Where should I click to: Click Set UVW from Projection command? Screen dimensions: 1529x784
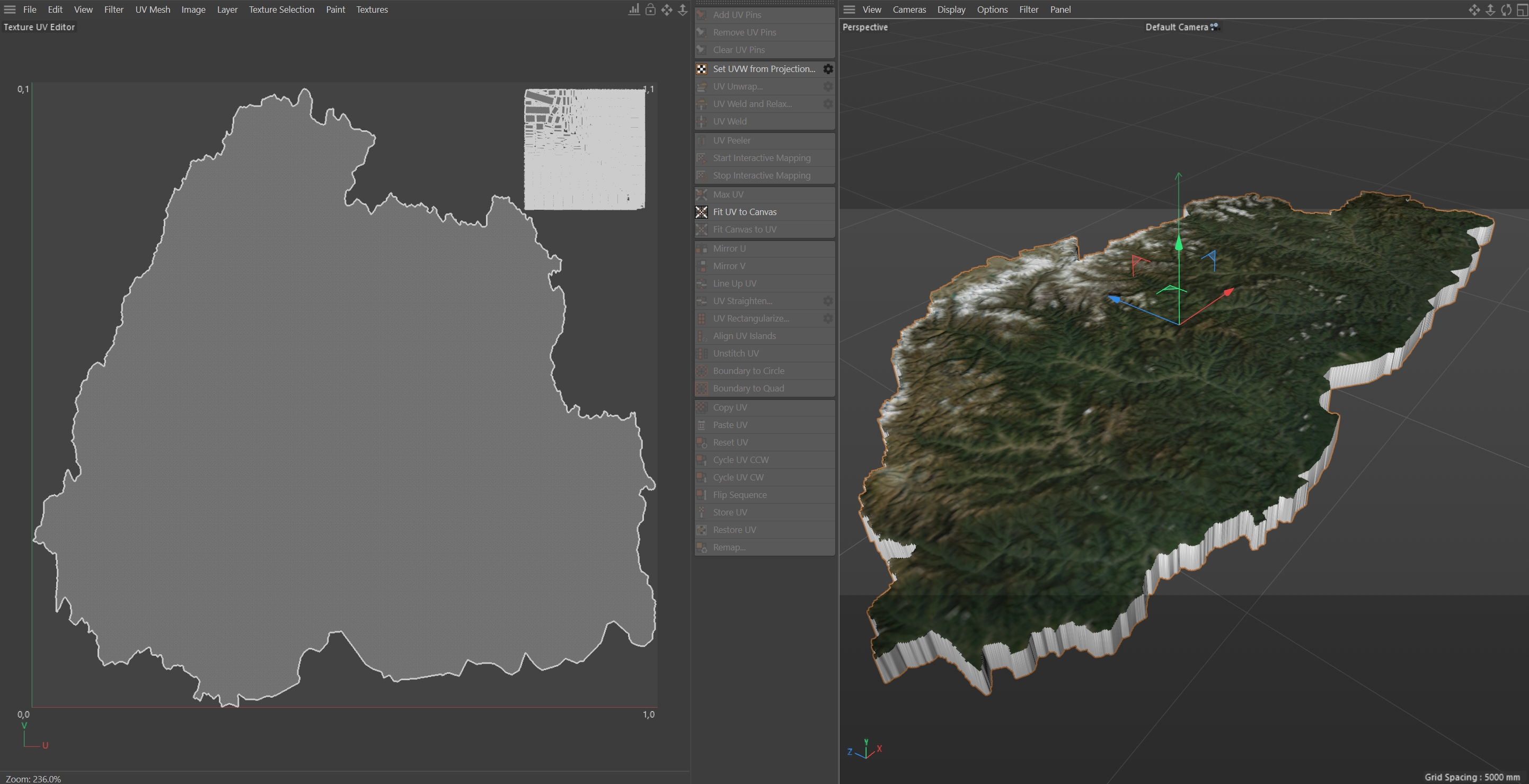pyautogui.click(x=763, y=69)
